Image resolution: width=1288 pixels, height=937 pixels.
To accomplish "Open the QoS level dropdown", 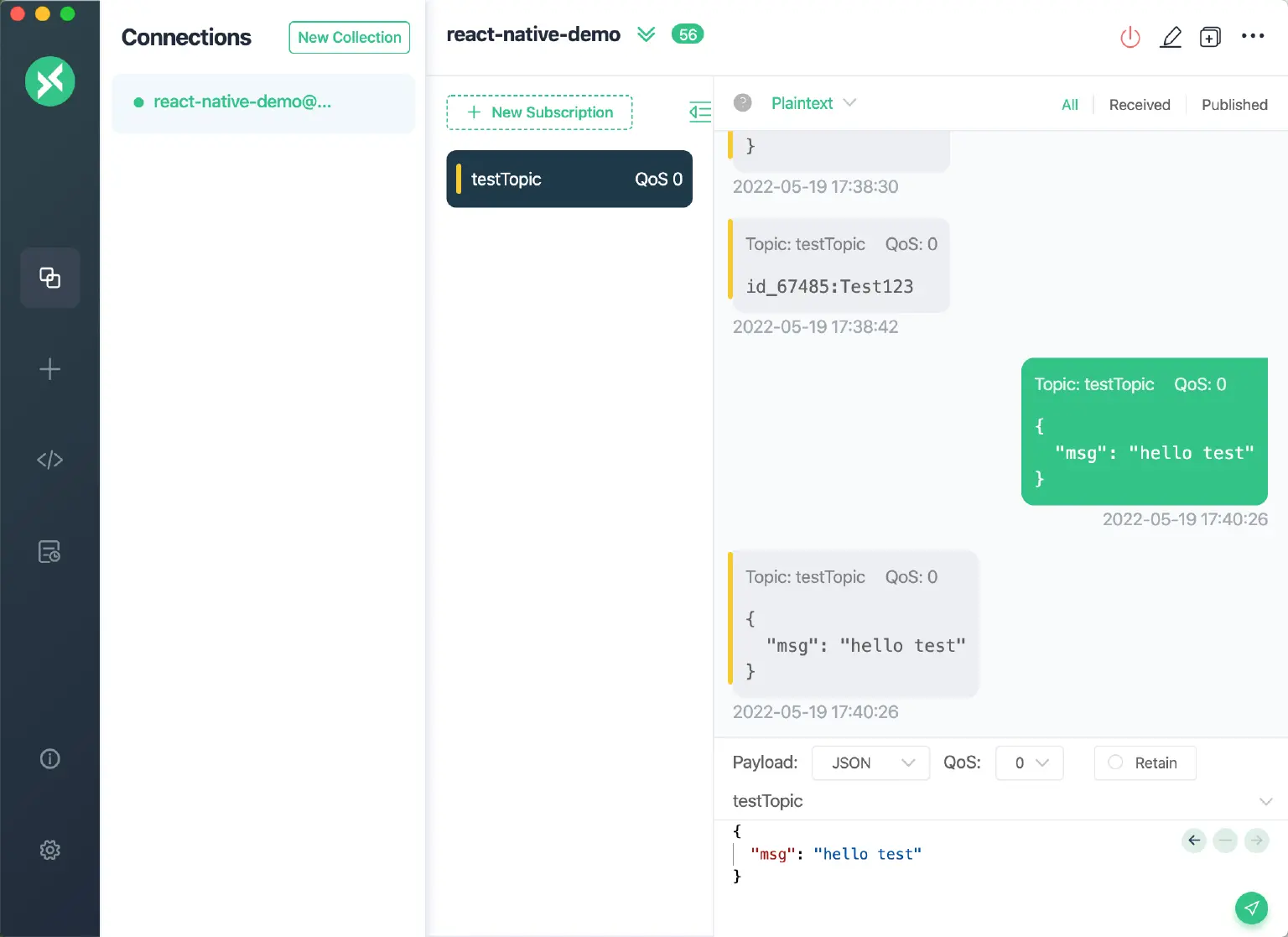I will [1029, 763].
